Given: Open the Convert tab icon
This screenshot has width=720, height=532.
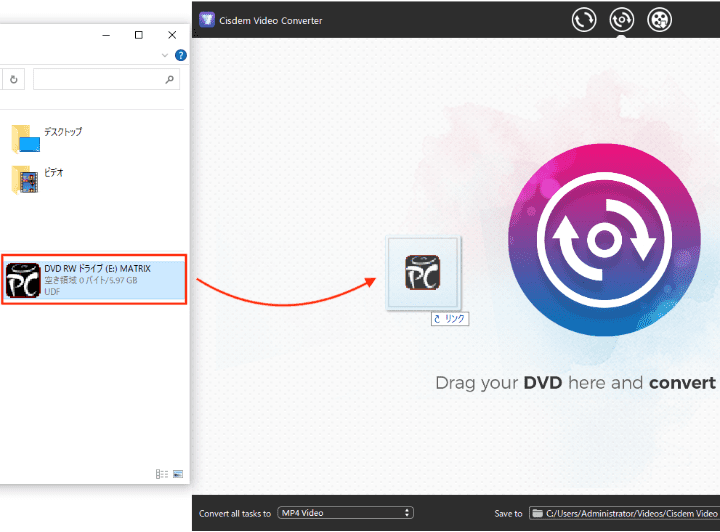Looking at the screenshot, I should point(584,19).
